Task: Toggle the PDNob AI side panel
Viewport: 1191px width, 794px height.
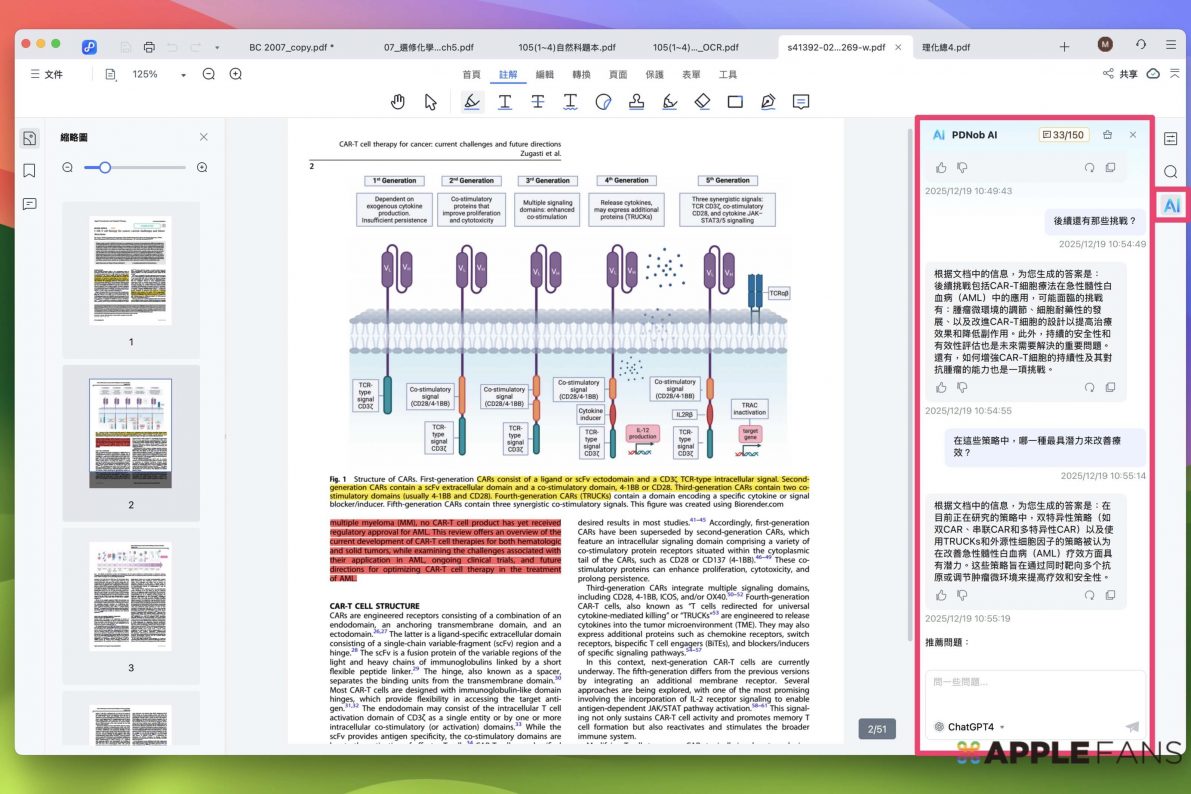Action: (1171, 205)
